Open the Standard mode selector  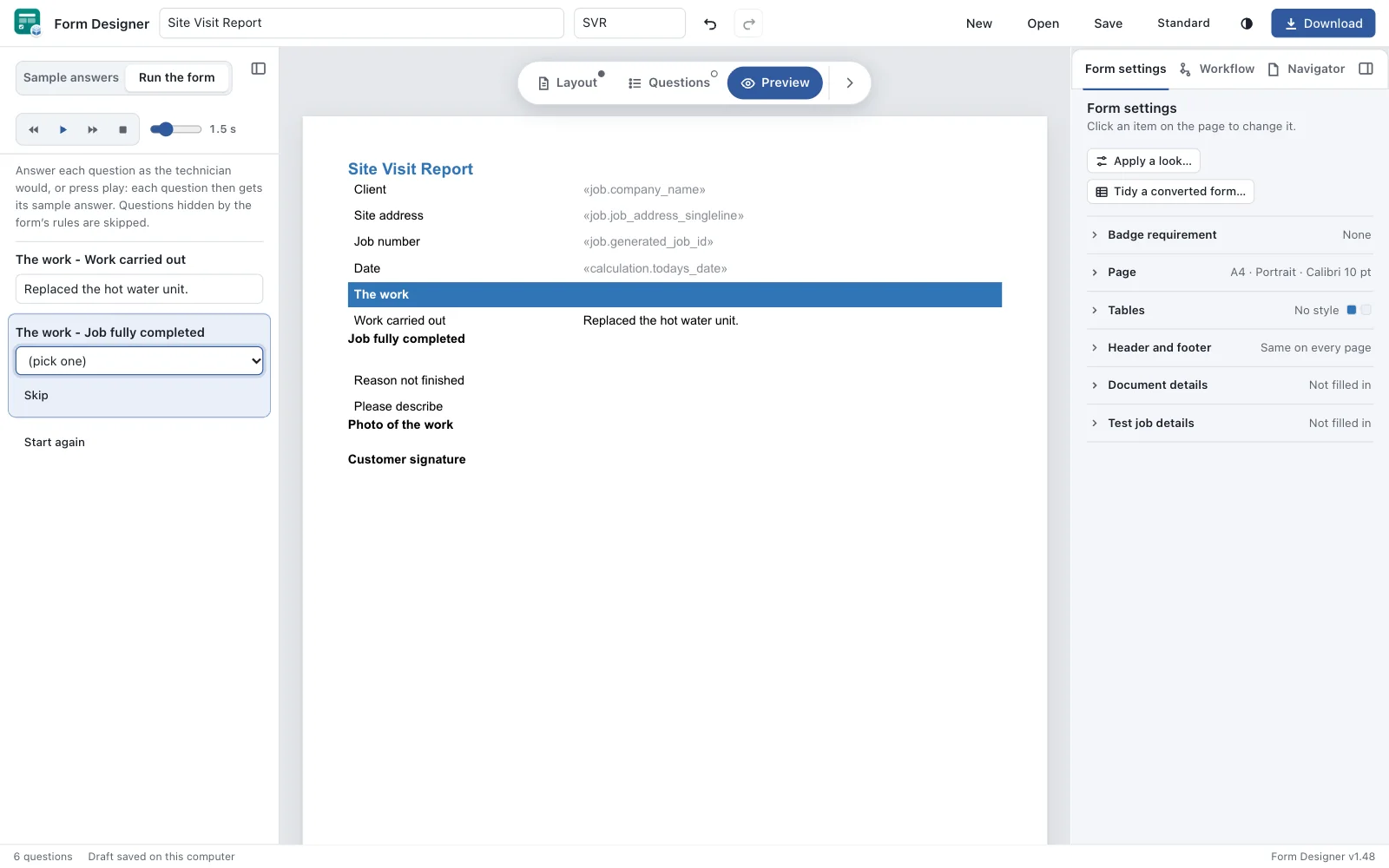coord(1183,23)
